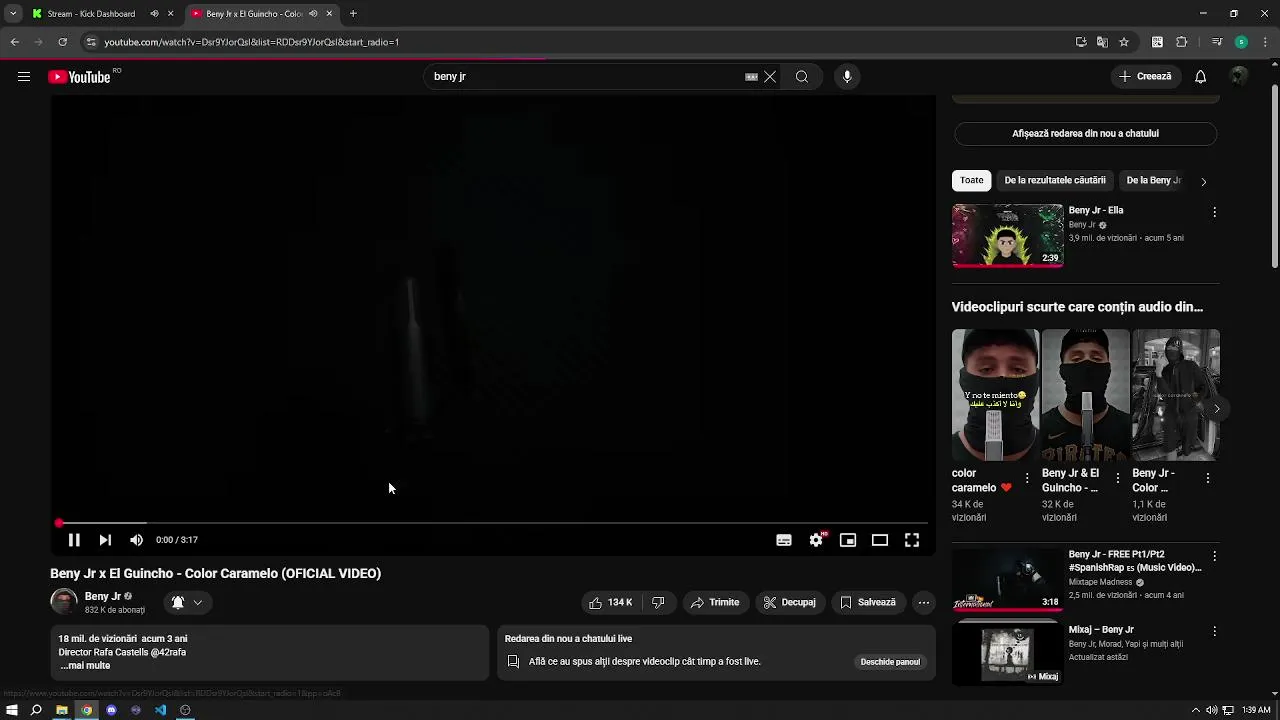Reload the page
The image size is (1280, 720).
(62, 42)
